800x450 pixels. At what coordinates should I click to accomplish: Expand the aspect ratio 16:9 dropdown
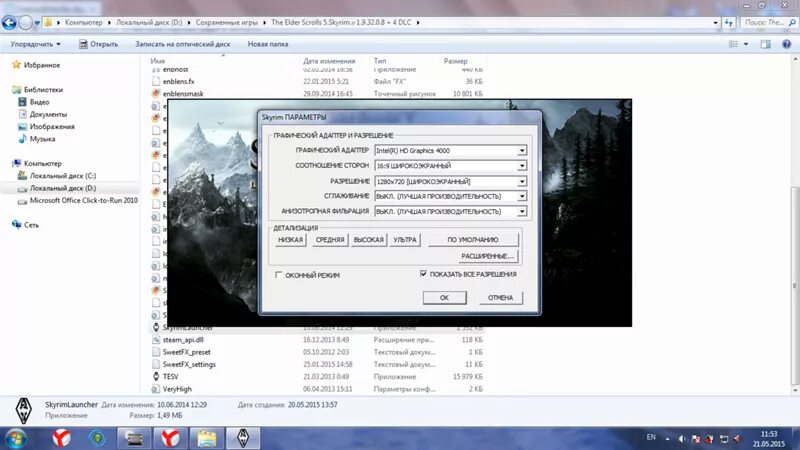coord(451,166)
